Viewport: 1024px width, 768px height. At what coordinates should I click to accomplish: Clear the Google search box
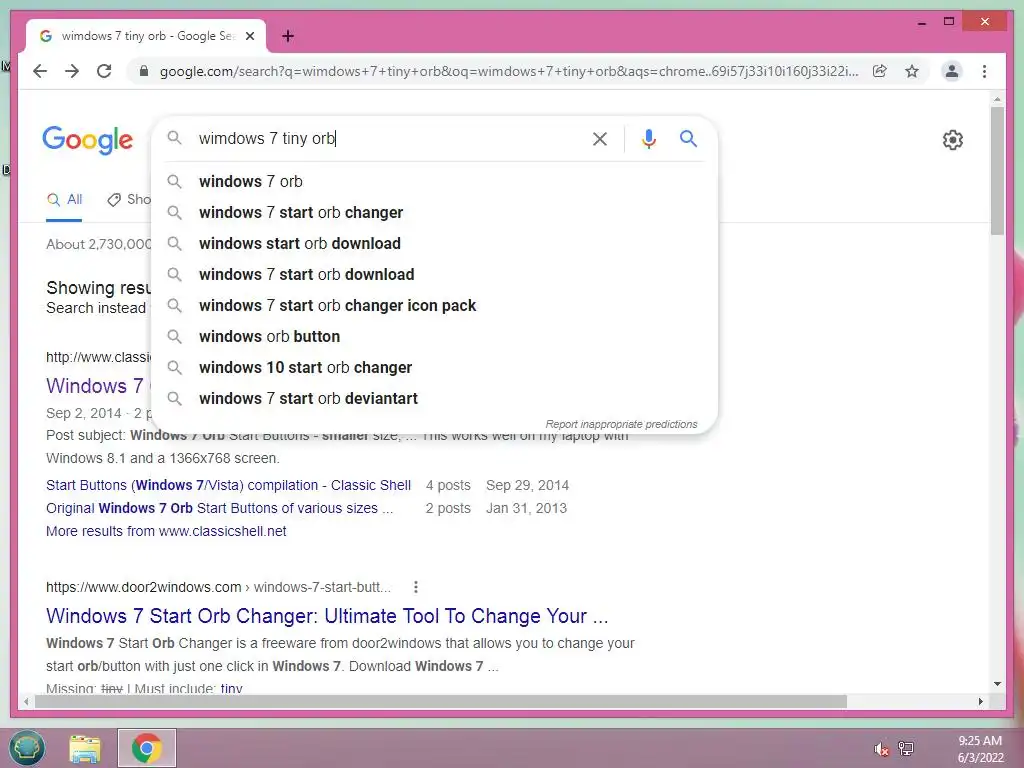tap(600, 138)
